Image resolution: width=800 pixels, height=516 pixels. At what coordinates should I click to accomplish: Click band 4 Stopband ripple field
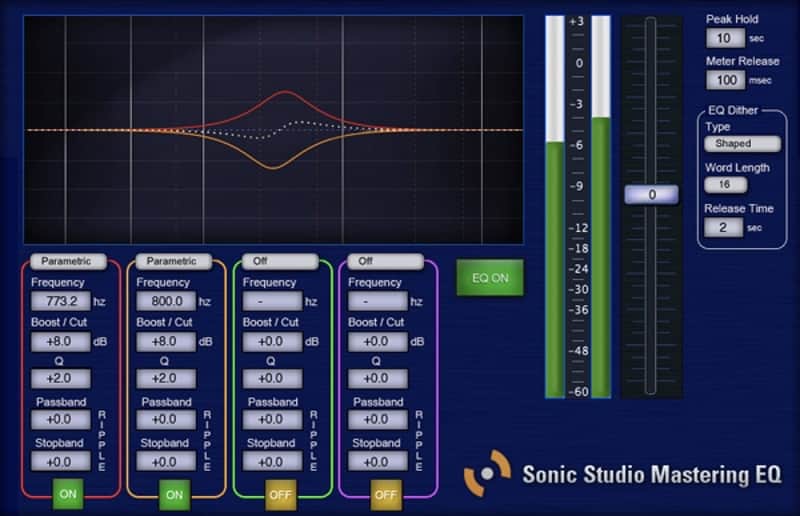click(x=378, y=461)
